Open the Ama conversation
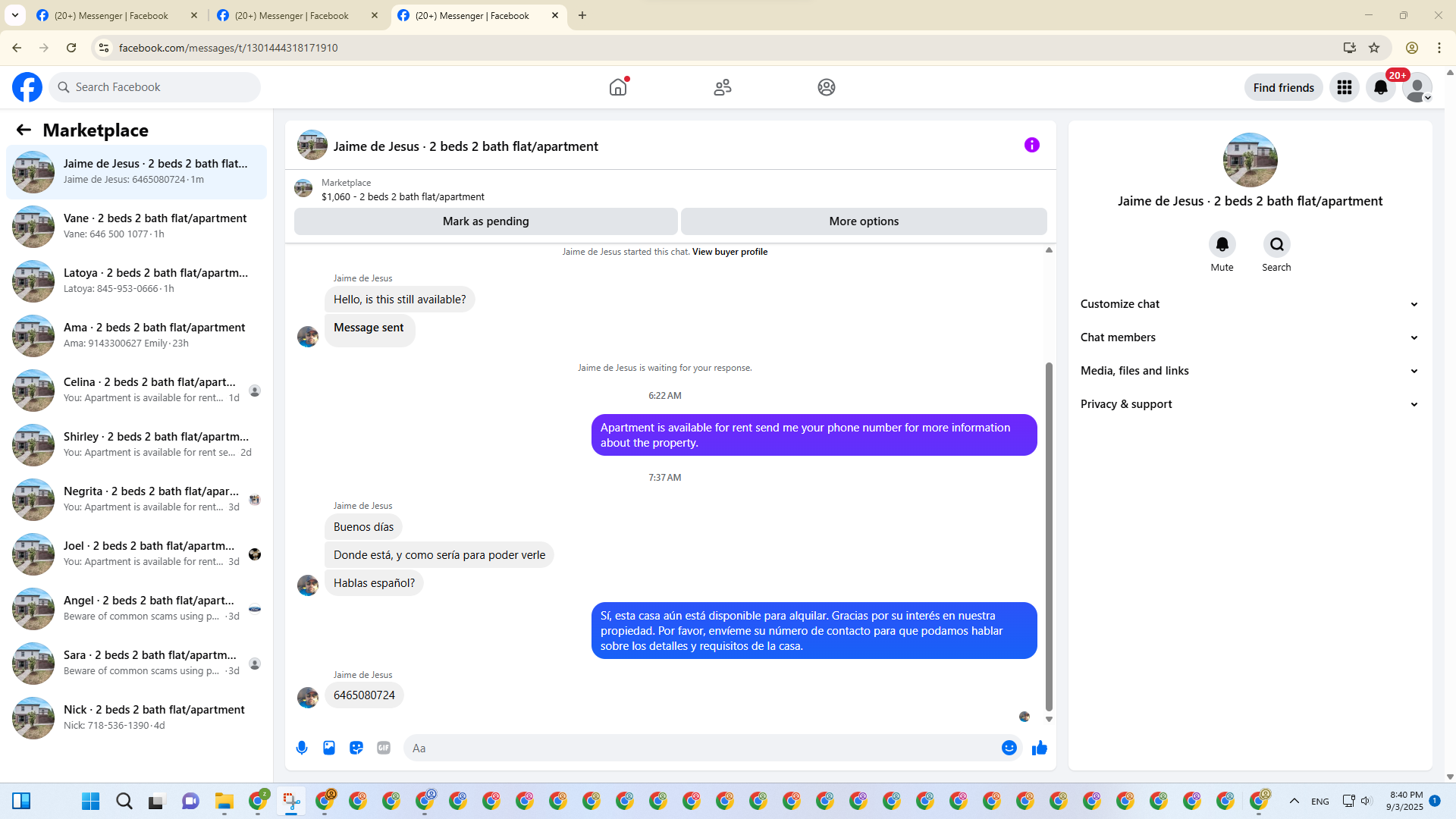 [x=136, y=336]
